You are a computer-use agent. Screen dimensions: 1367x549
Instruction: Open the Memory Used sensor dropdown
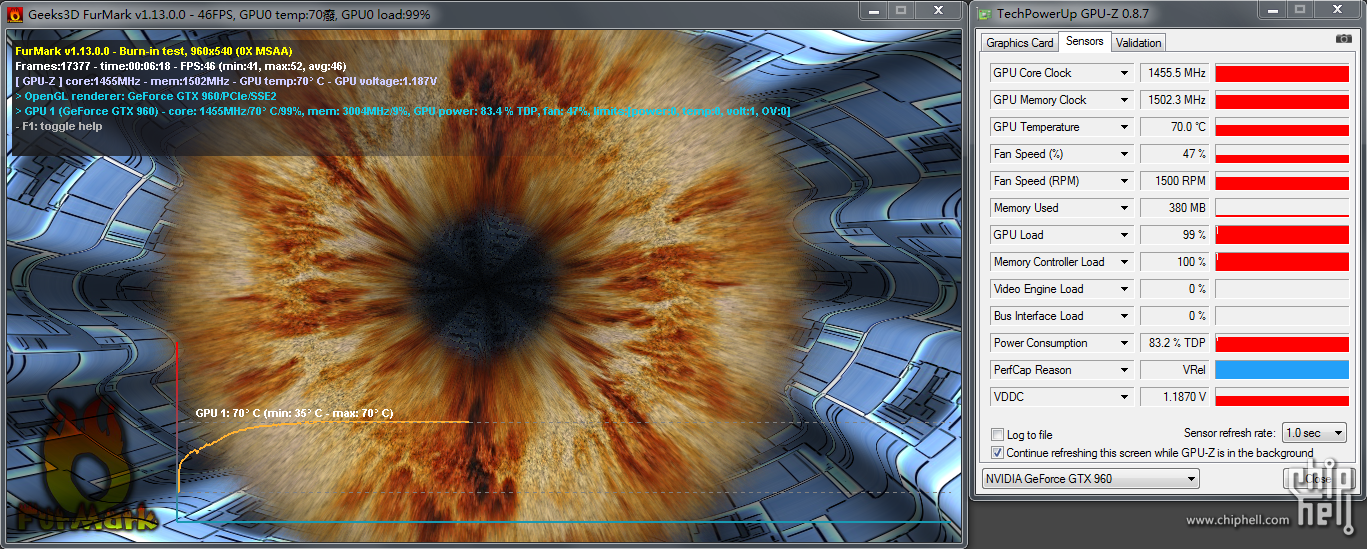pyautogui.click(x=1125, y=208)
